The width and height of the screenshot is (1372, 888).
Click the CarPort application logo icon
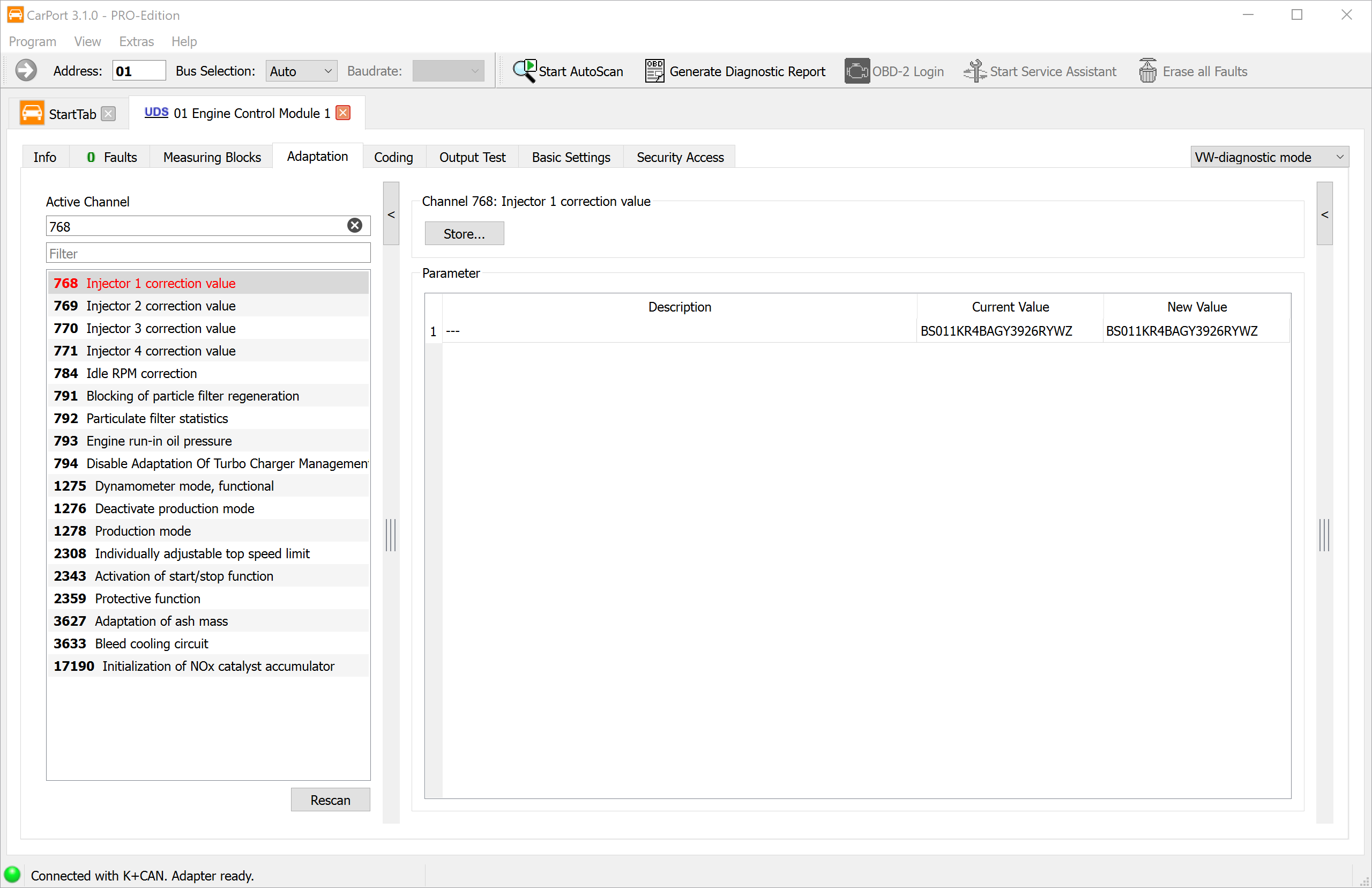[15, 14]
